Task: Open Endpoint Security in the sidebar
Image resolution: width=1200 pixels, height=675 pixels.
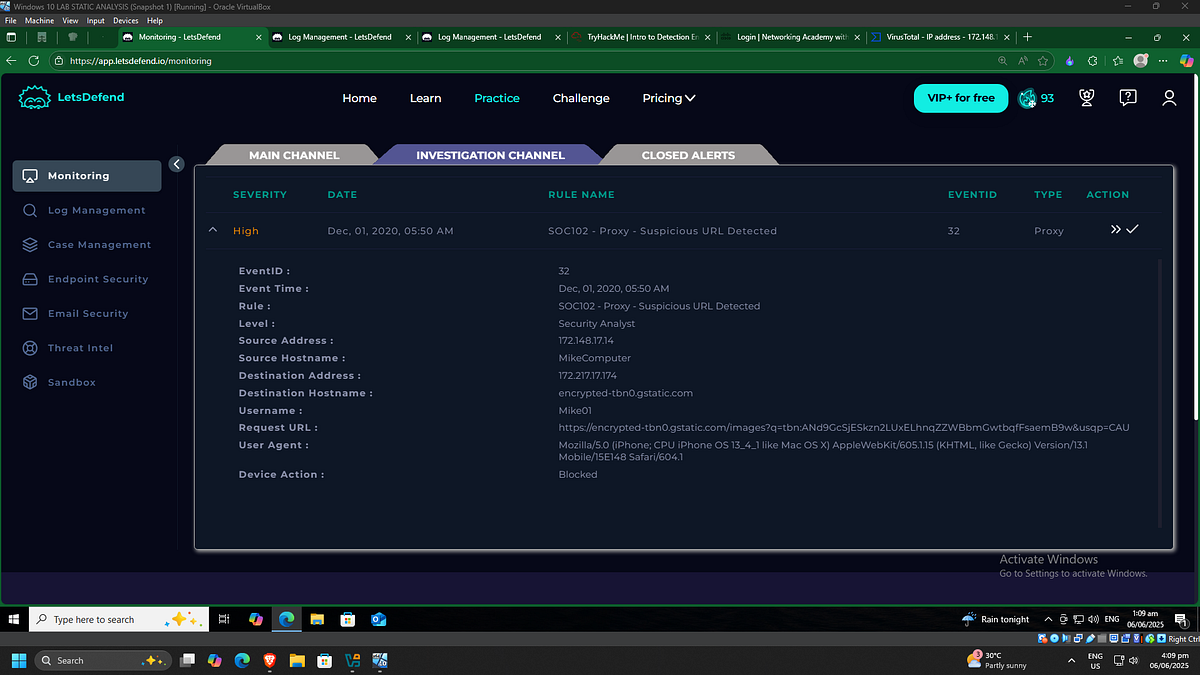Action: tap(87, 279)
